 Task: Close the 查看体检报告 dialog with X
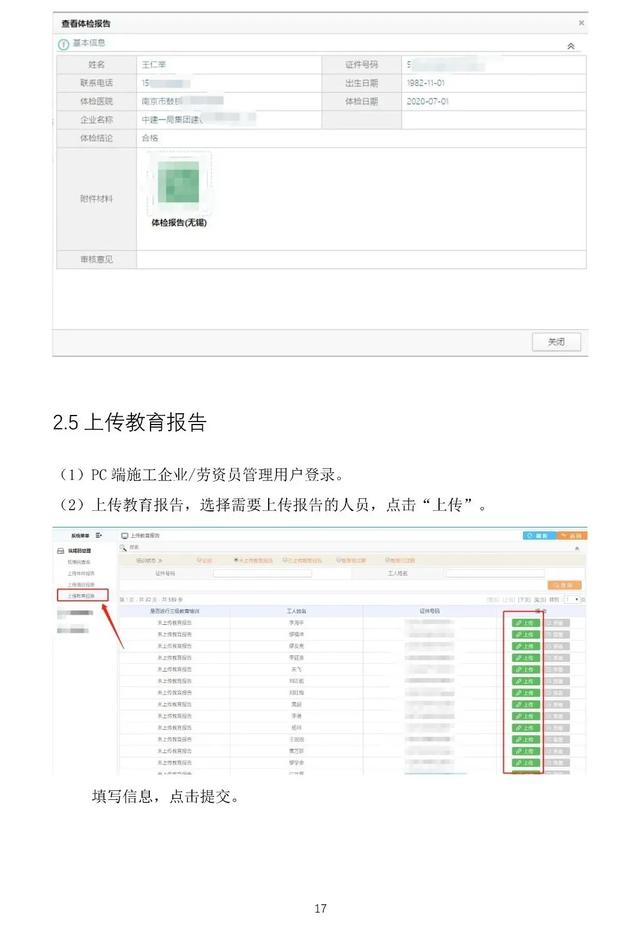tap(581, 23)
